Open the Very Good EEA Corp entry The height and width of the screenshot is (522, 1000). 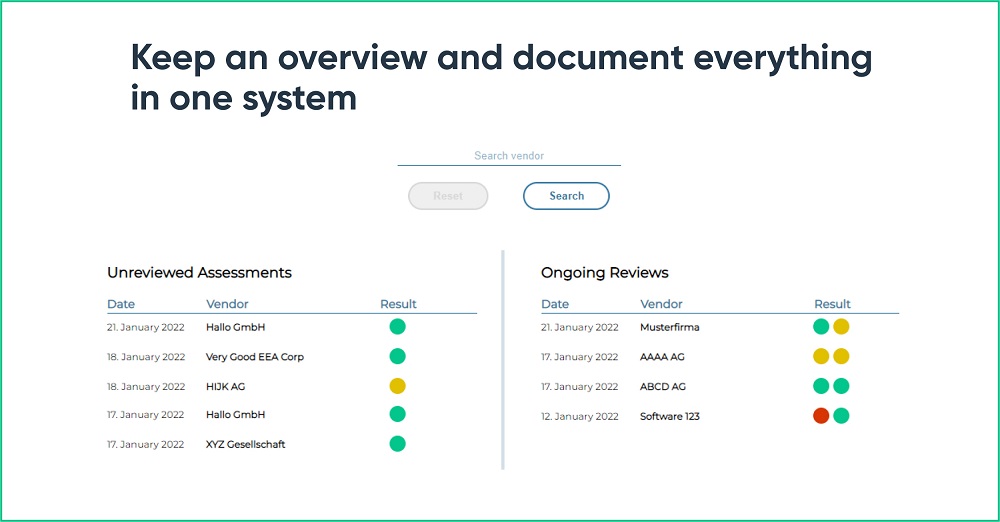pos(255,357)
